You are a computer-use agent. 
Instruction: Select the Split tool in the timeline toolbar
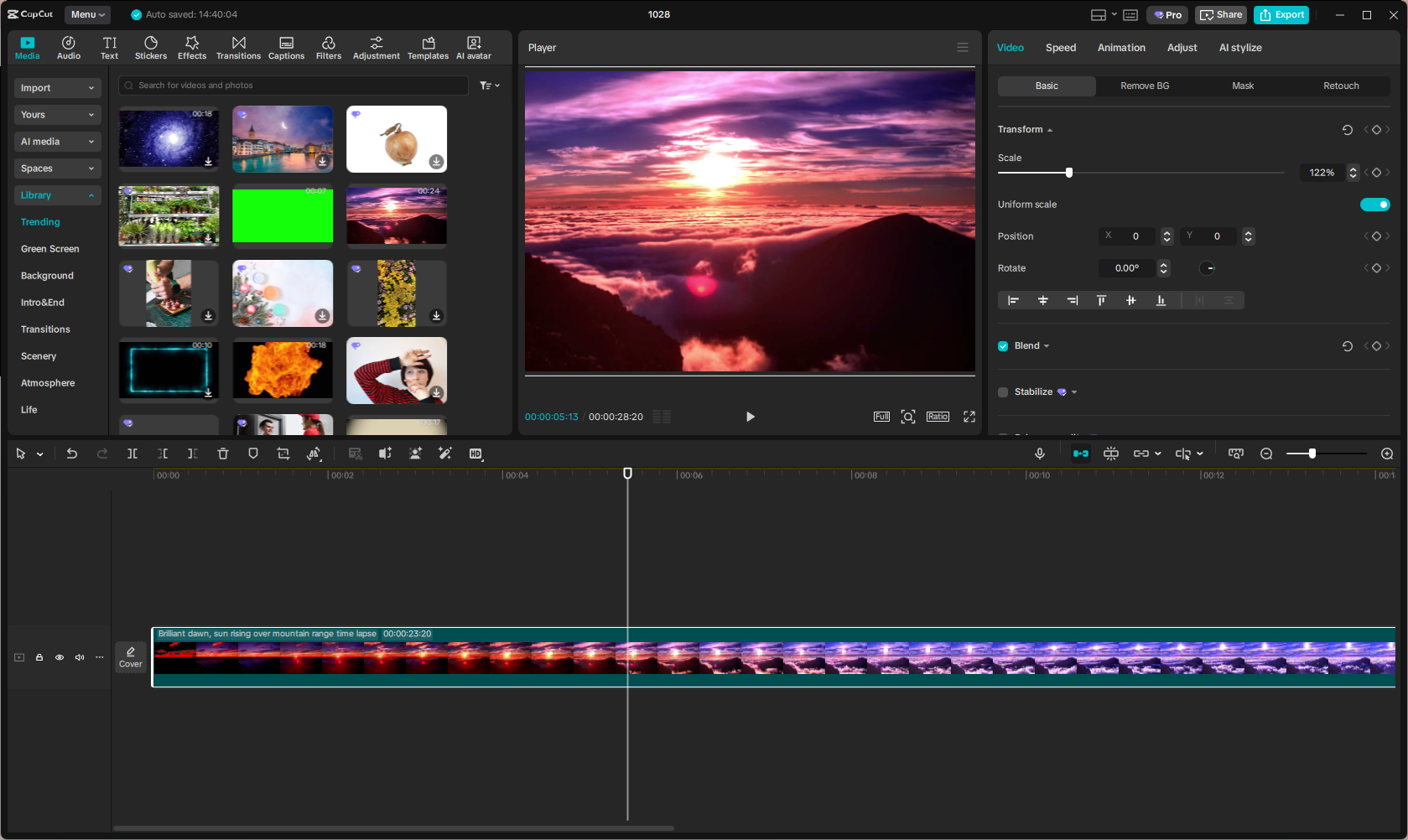click(x=132, y=454)
